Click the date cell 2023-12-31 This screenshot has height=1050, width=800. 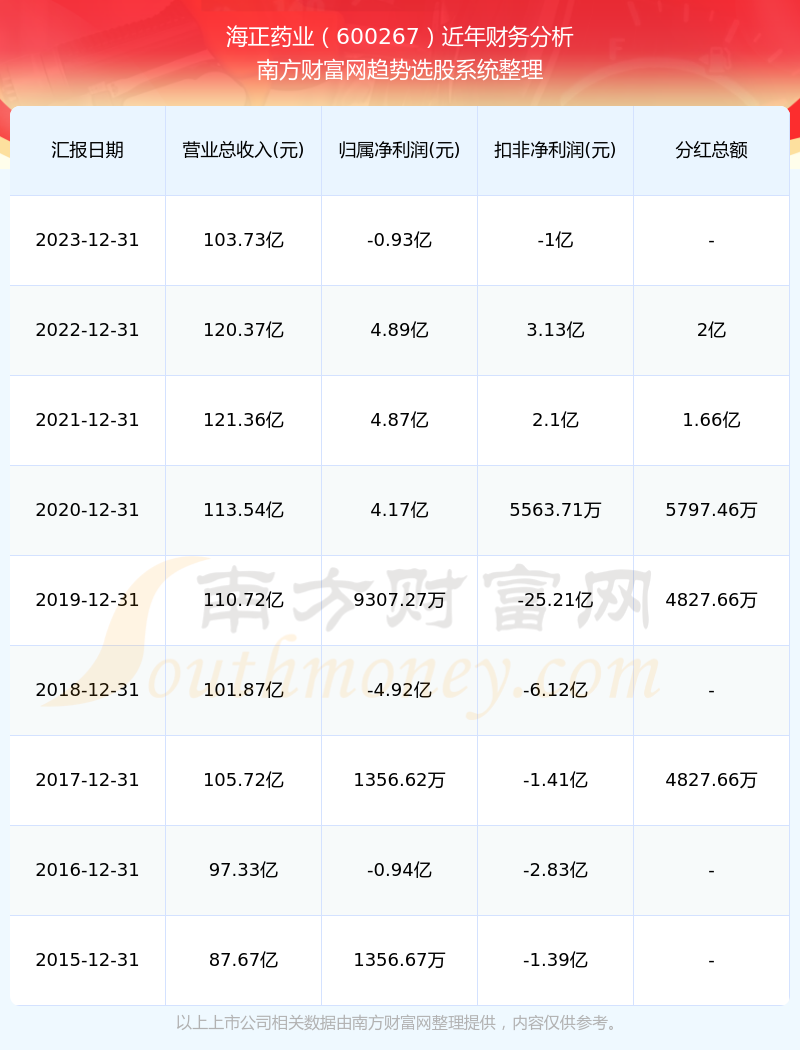tap(88, 240)
